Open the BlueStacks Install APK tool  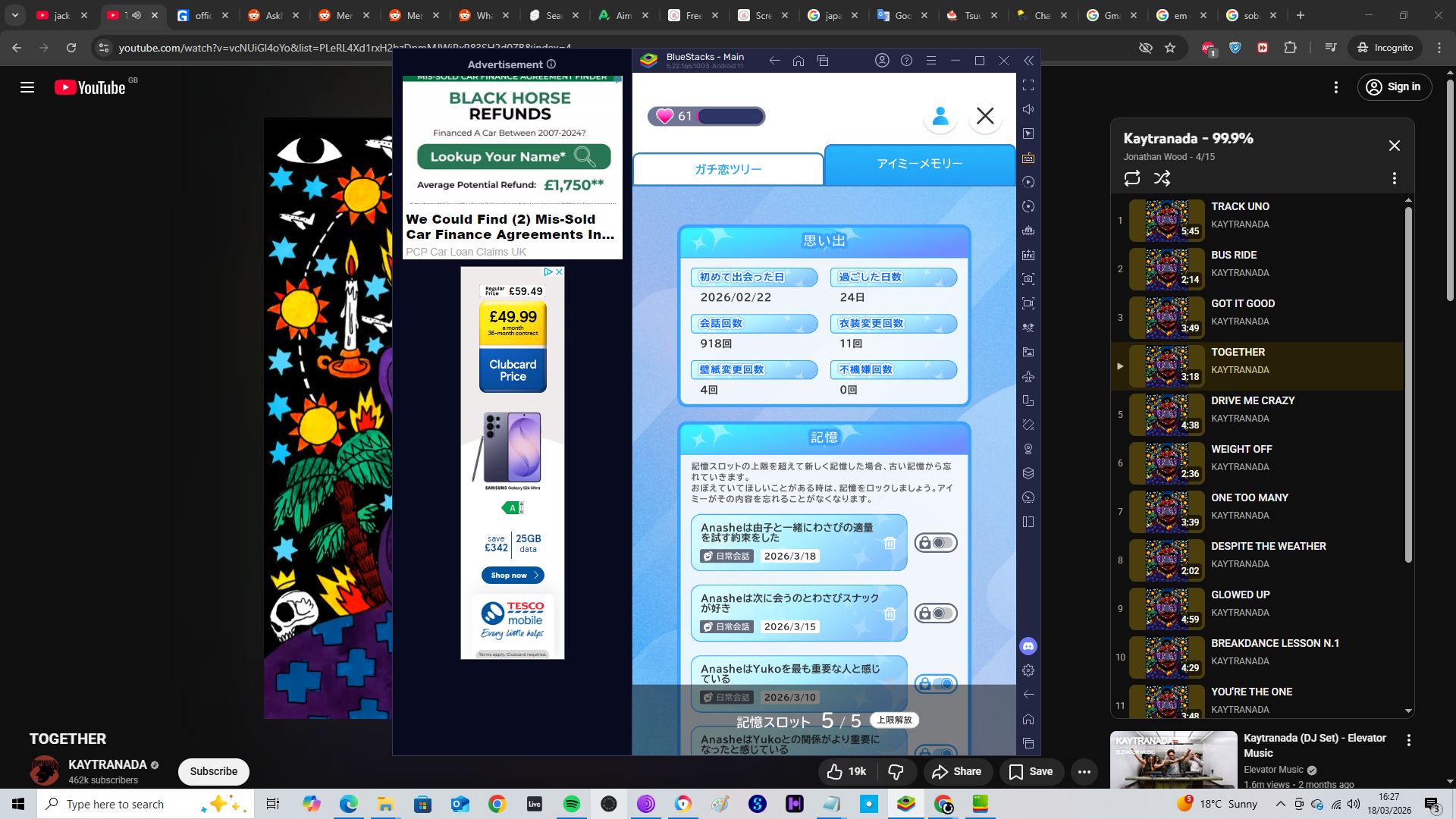coord(1028,255)
